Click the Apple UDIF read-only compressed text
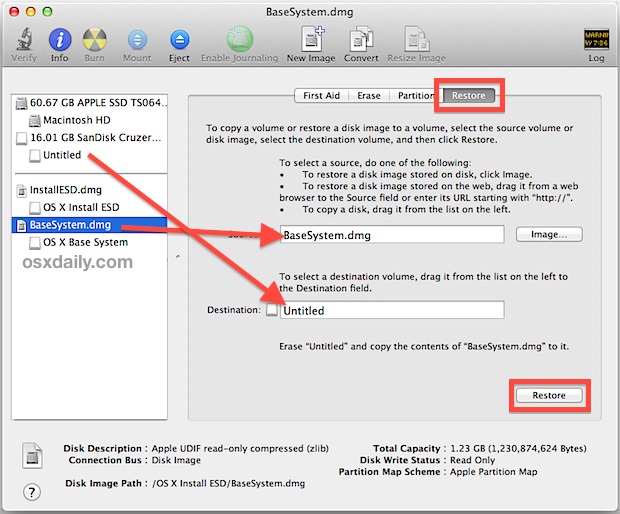Image resolution: width=620 pixels, height=514 pixels. click(240, 449)
